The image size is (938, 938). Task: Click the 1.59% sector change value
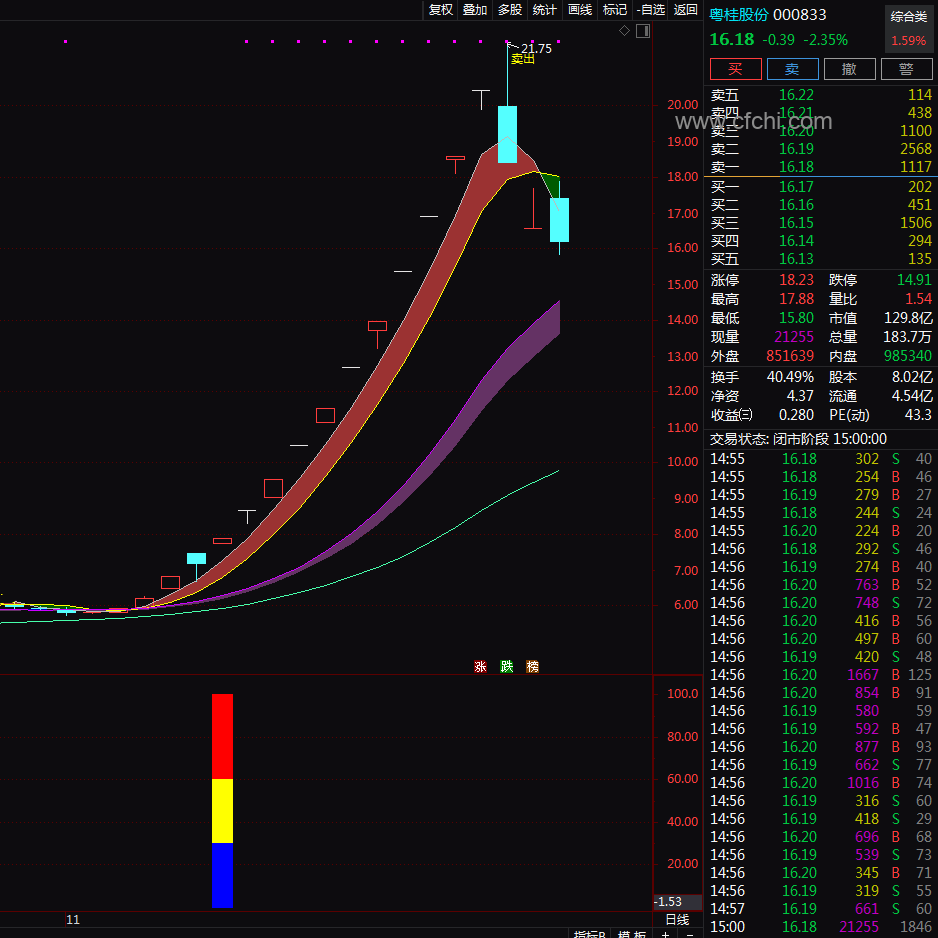tap(909, 41)
